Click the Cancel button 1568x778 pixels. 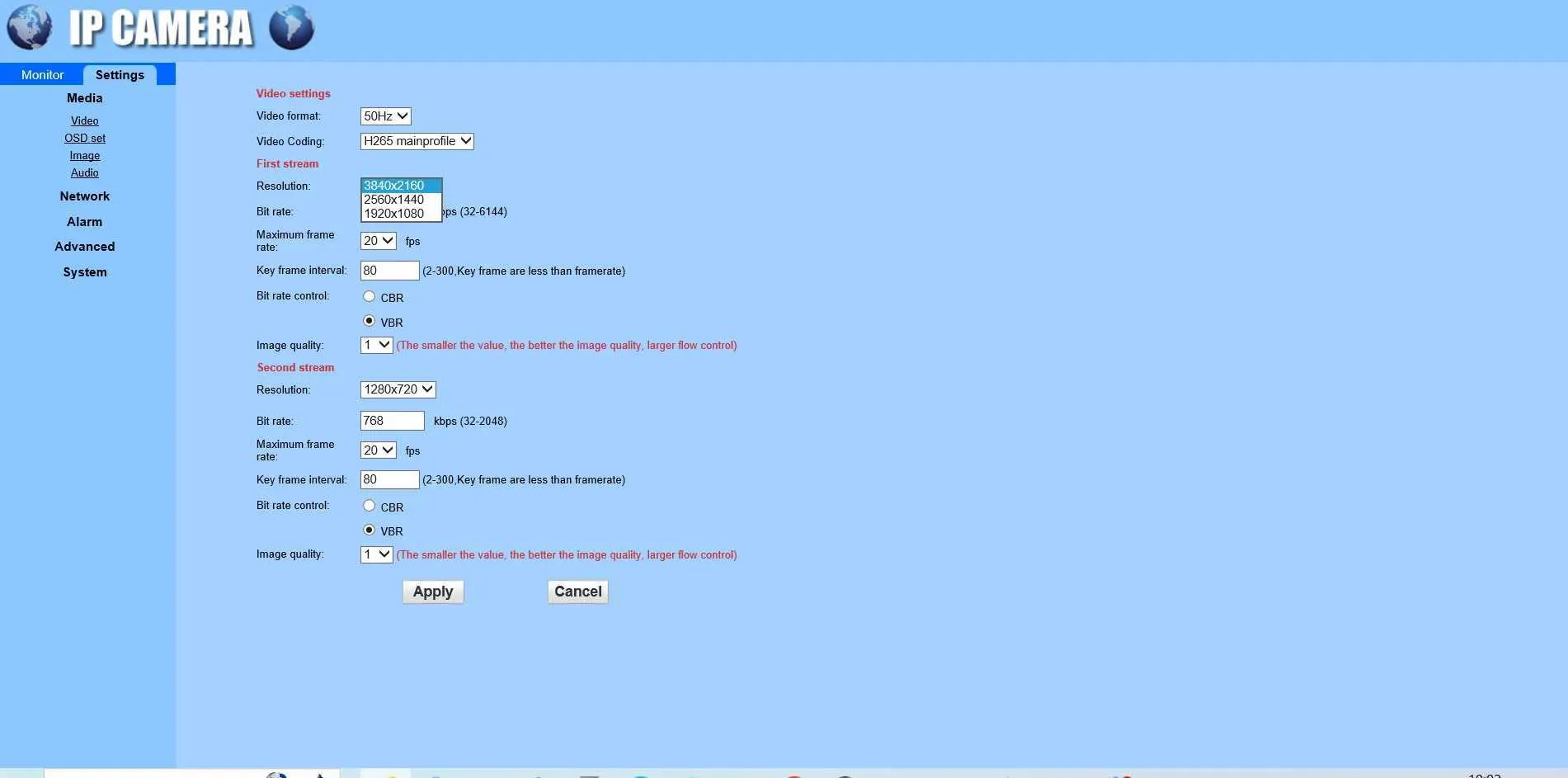(577, 592)
